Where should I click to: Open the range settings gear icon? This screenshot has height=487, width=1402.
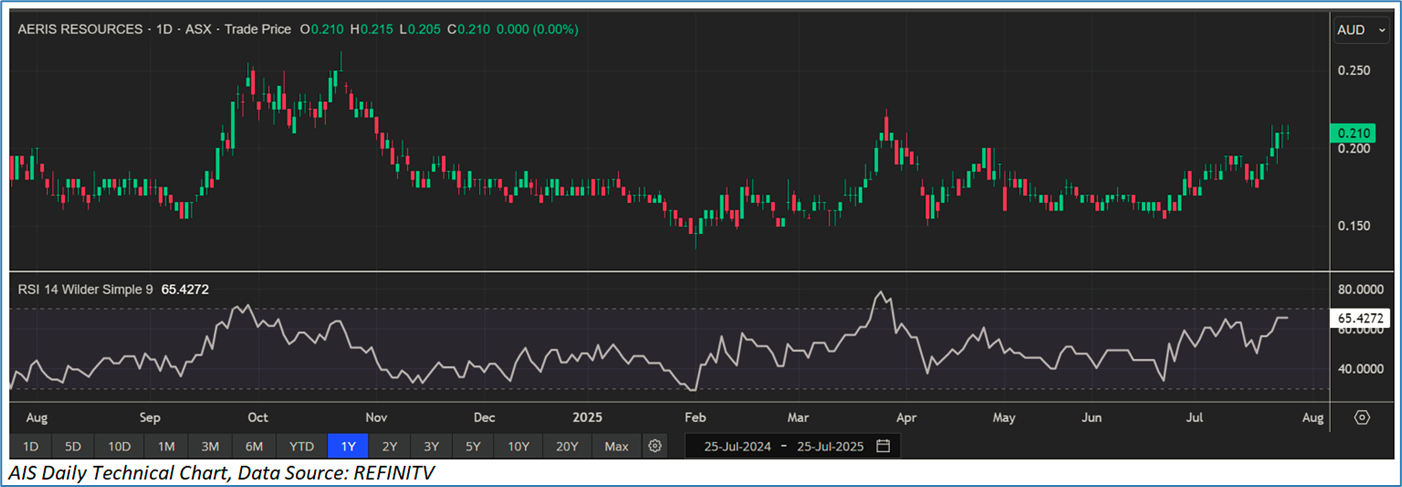(655, 445)
